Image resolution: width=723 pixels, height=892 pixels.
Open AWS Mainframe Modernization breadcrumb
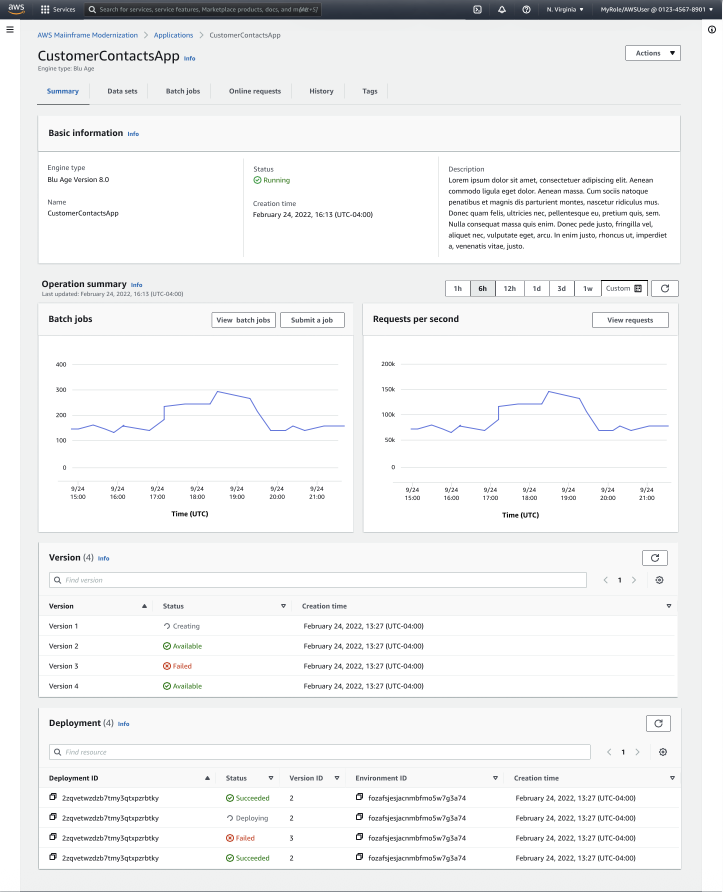[88, 35]
